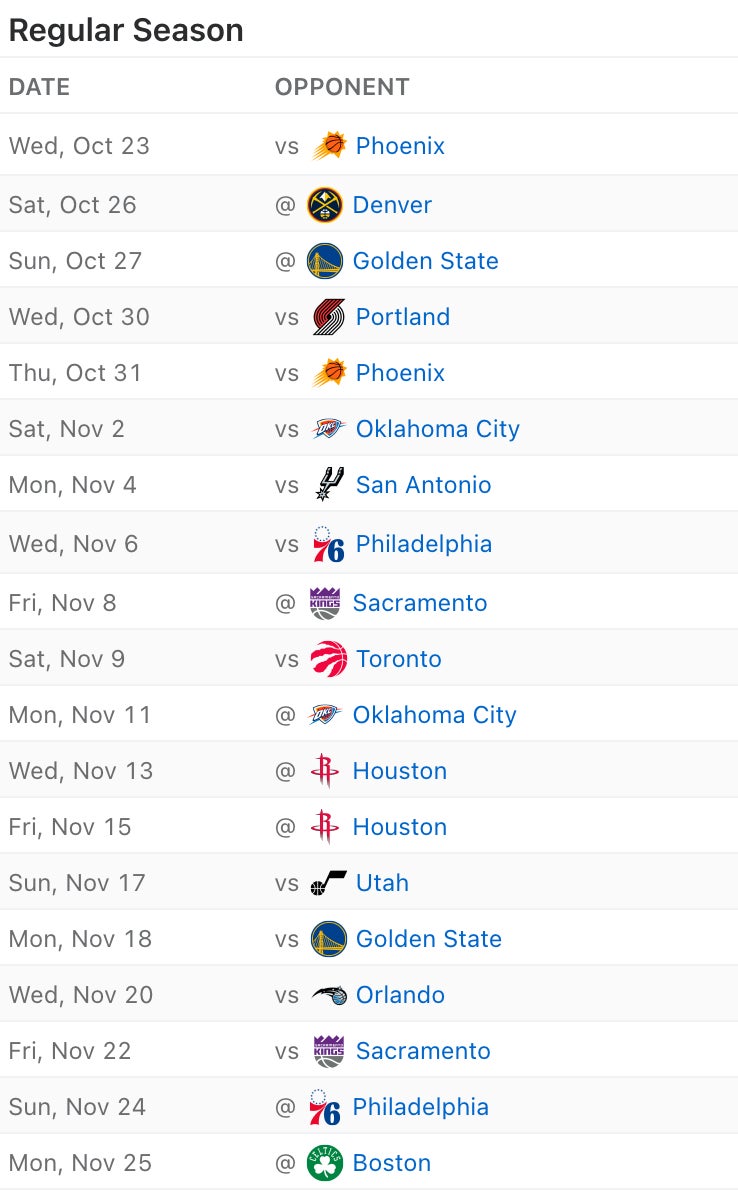Click 76ers logo on Nov 6 row
Image resolution: width=738 pixels, height=1190 pixels.
pos(329,545)
